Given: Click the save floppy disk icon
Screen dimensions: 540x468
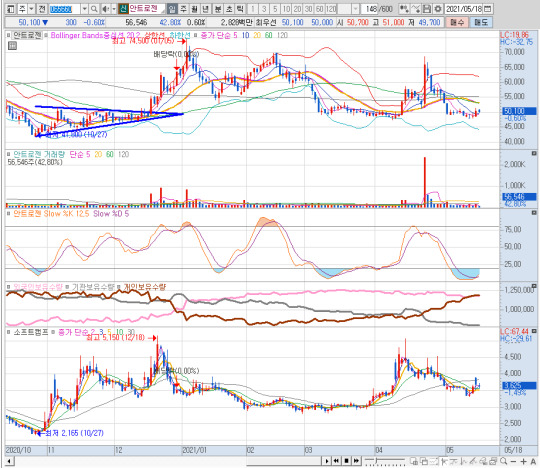Looking at the screenshot, I should click(427, 9).
